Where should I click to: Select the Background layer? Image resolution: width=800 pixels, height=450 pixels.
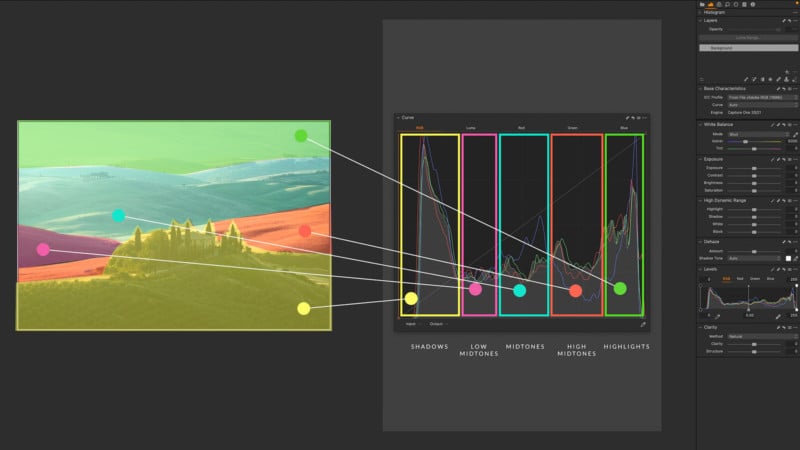click(x=748, y=47)
